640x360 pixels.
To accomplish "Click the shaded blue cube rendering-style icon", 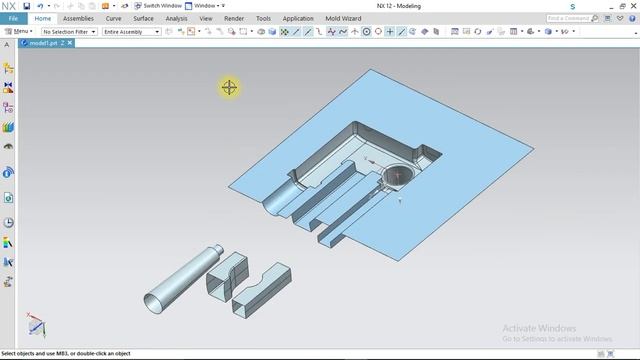I will (548, 31).
